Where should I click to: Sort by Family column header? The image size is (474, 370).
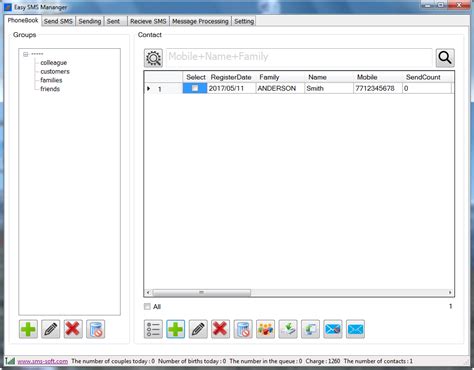pos(280,77)
